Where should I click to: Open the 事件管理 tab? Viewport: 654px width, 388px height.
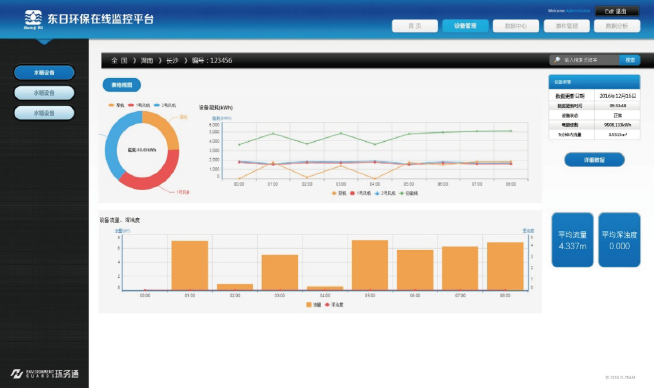566,26
